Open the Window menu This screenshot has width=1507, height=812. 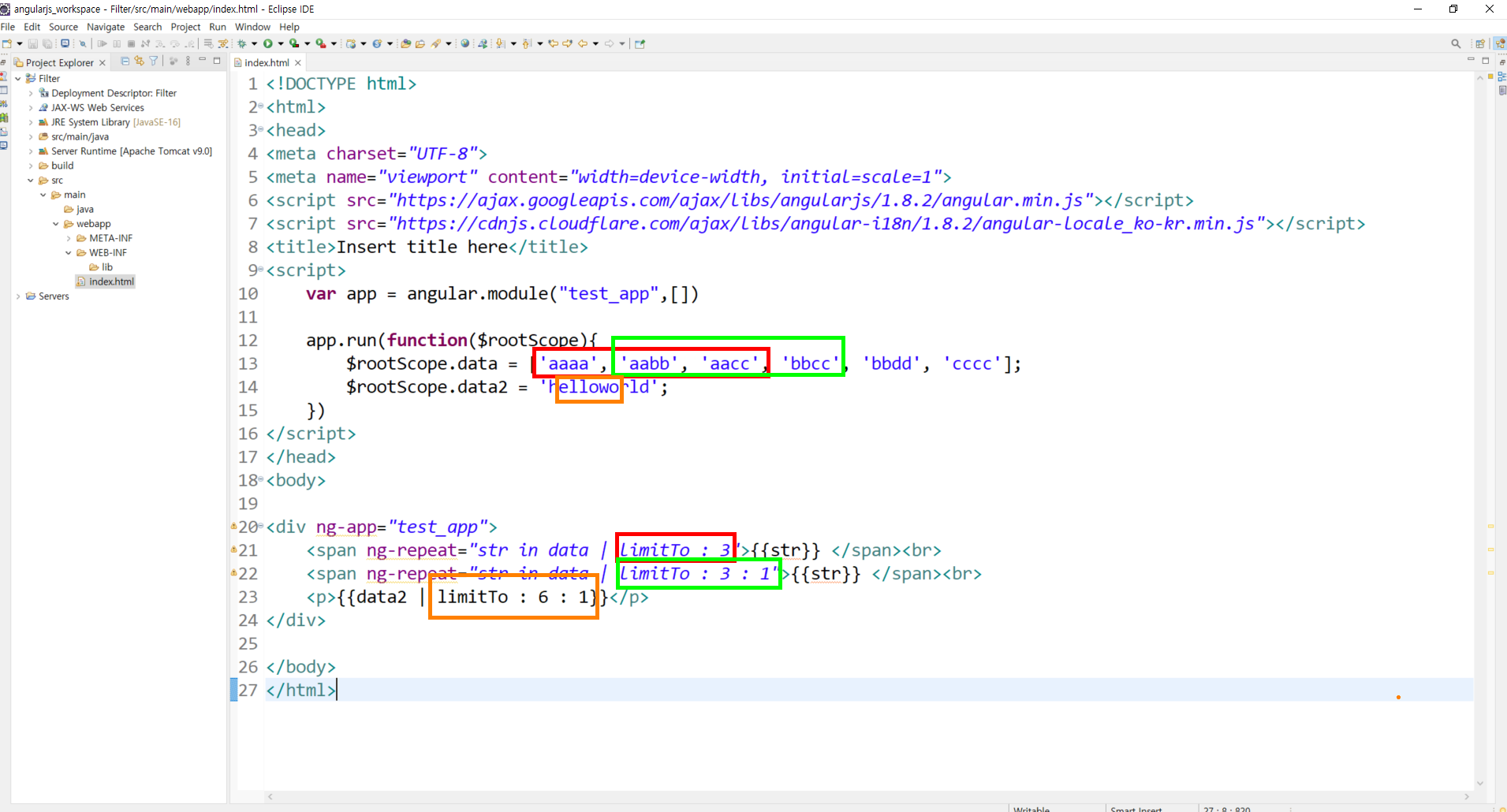252,27
